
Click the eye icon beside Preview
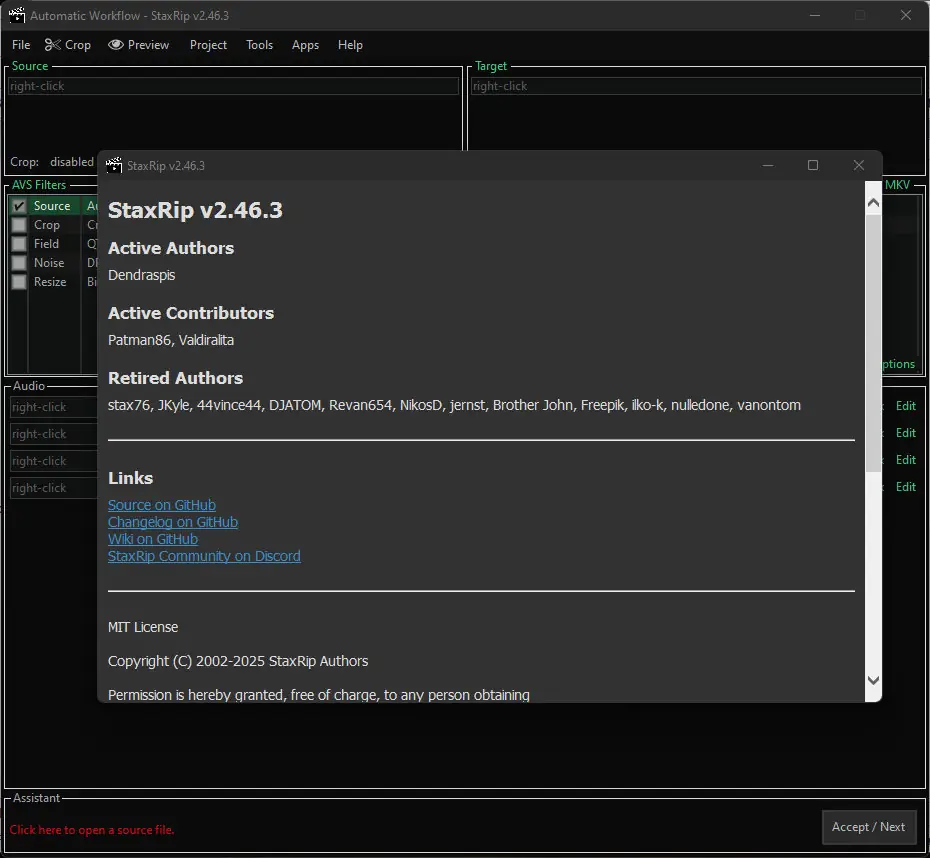tap(116, 45)
